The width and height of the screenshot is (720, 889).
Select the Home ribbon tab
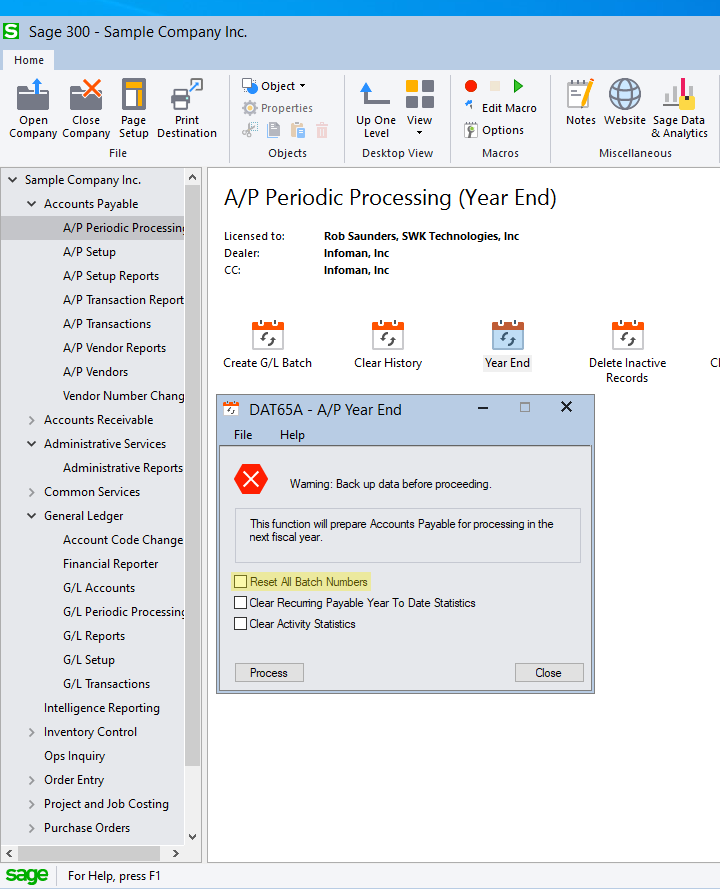pyautogui.click(x=29, y=60)
